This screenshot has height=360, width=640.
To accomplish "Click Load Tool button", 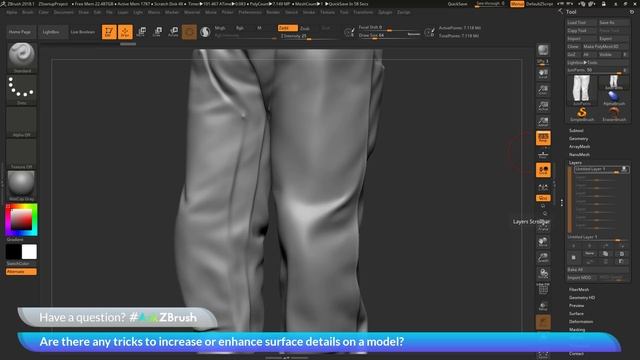I will (581, 23).
